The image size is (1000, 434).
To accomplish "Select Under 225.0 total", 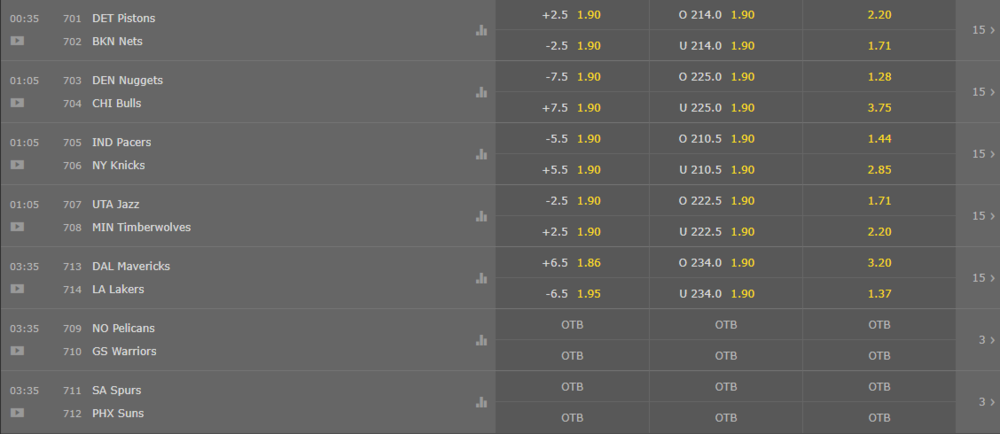I will tap(726, 108).
